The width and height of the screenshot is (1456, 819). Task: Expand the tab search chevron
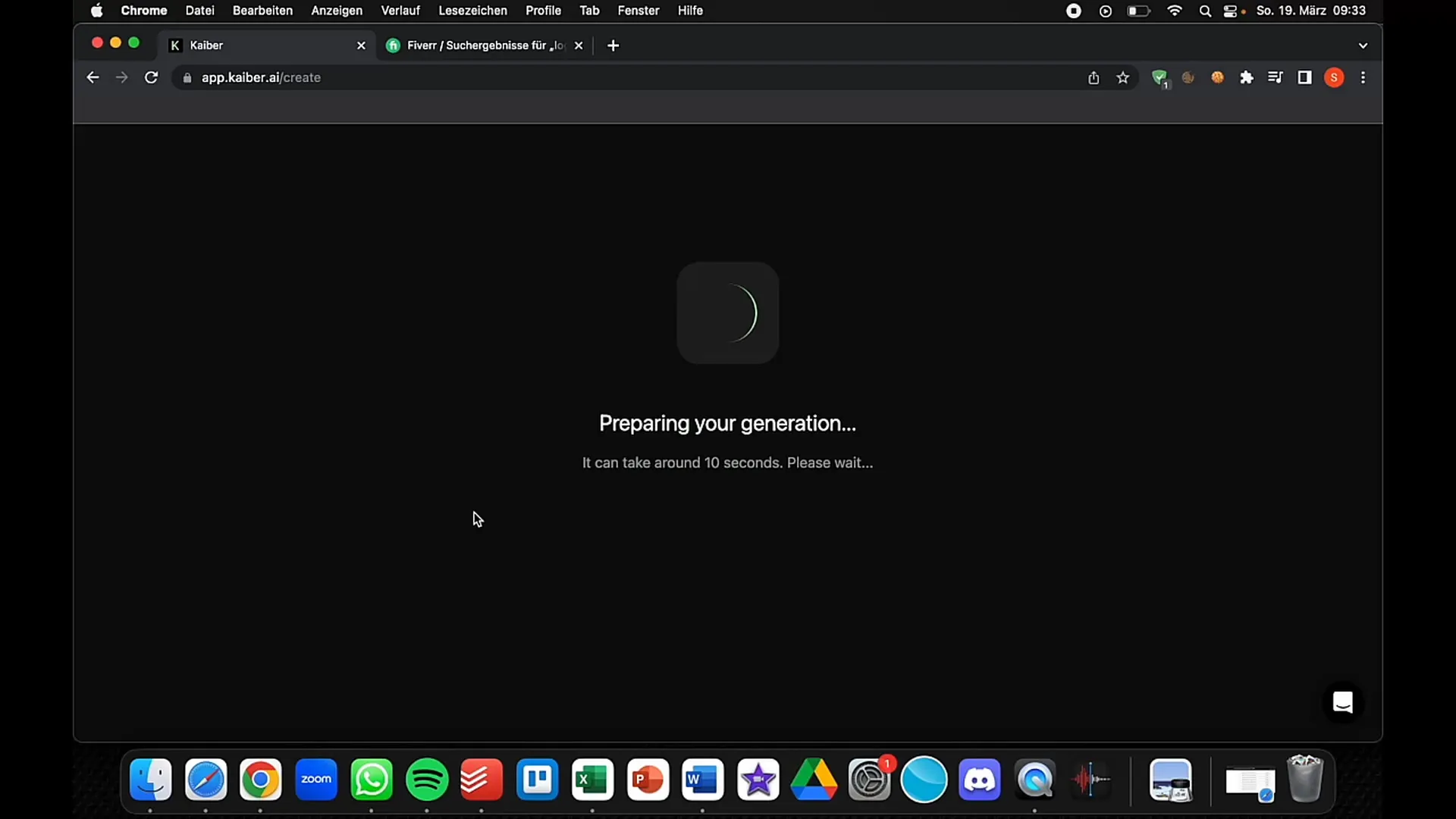click(1363, 45)
